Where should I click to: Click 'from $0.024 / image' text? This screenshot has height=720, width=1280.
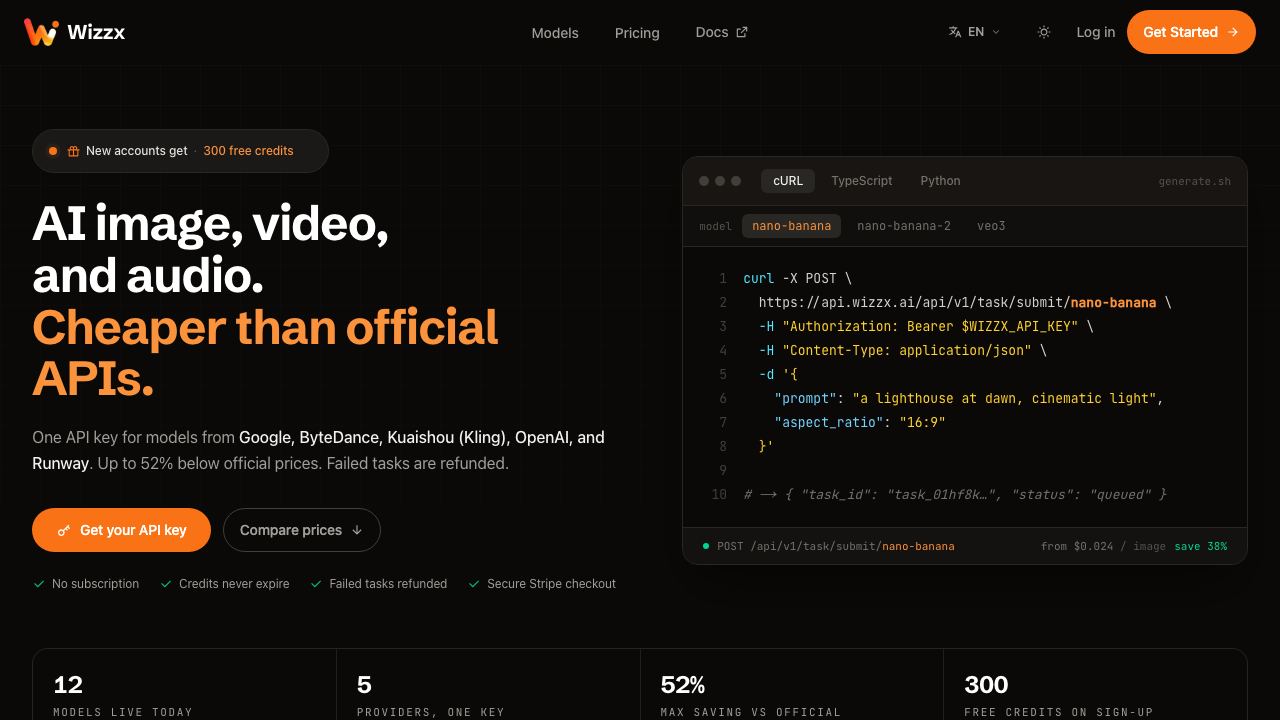coord(1103,546)
